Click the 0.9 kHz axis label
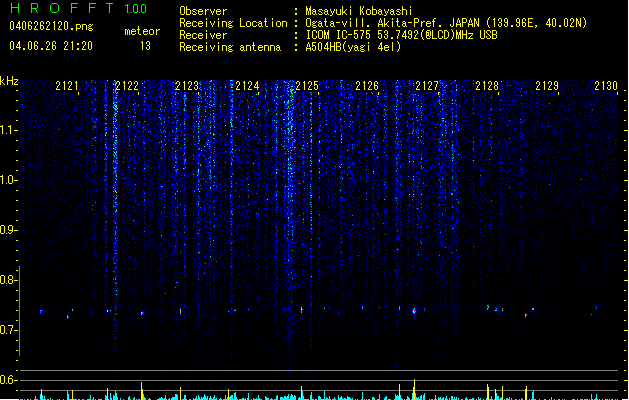The image size is (629, 400). point(8,230)
